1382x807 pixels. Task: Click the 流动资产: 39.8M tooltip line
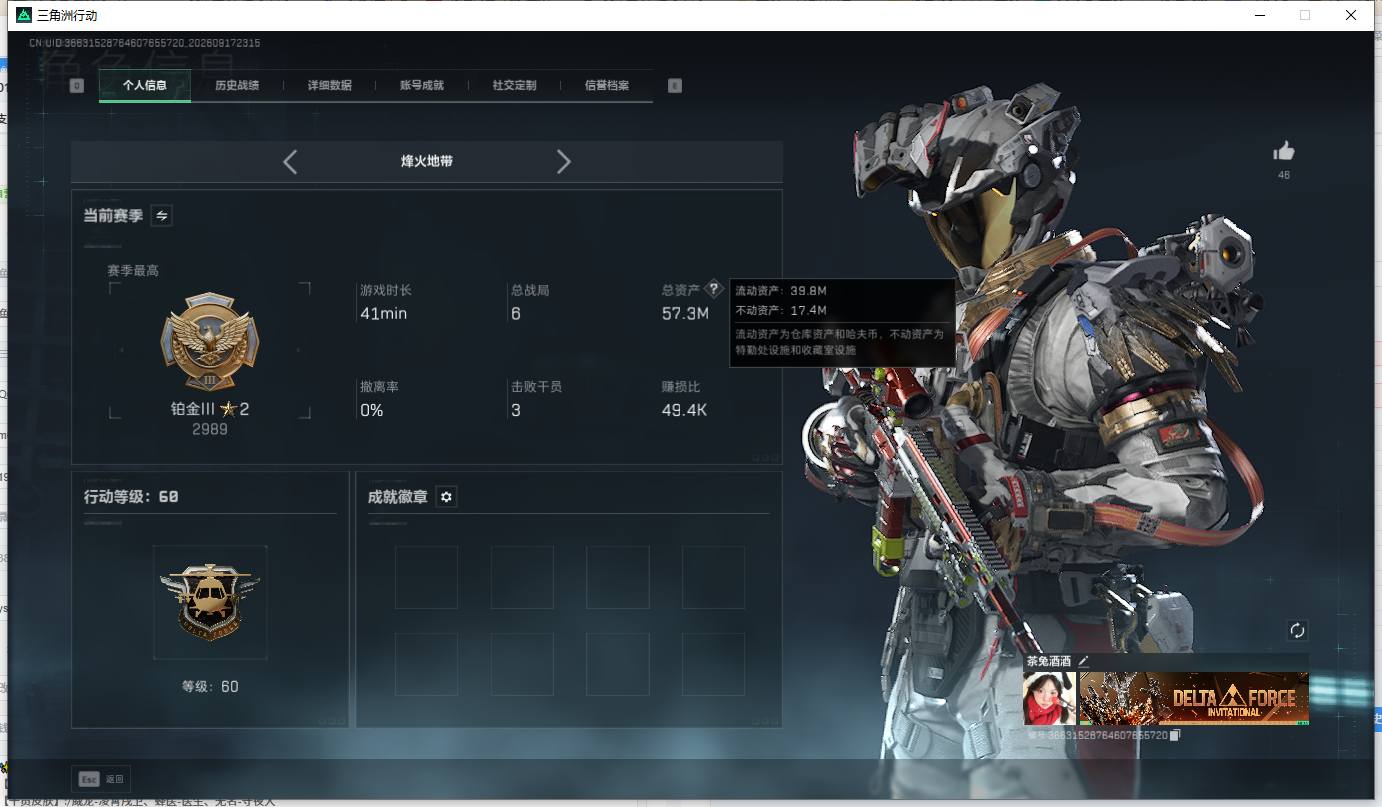[781, 291]
